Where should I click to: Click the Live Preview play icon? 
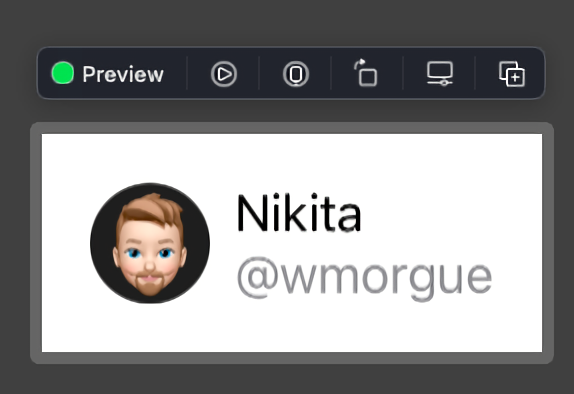pyautogui.click(x=224, y=74)
